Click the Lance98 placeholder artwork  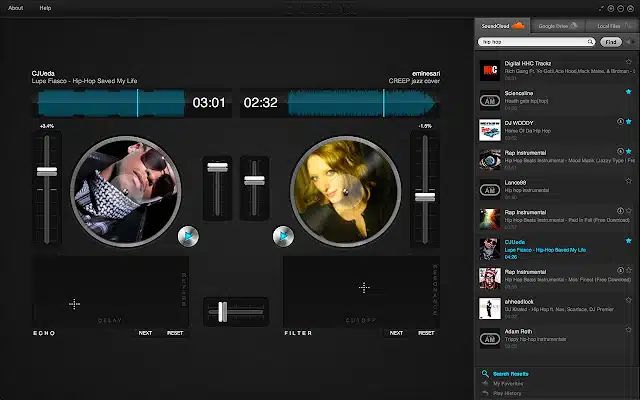click(x=490, y=189)
